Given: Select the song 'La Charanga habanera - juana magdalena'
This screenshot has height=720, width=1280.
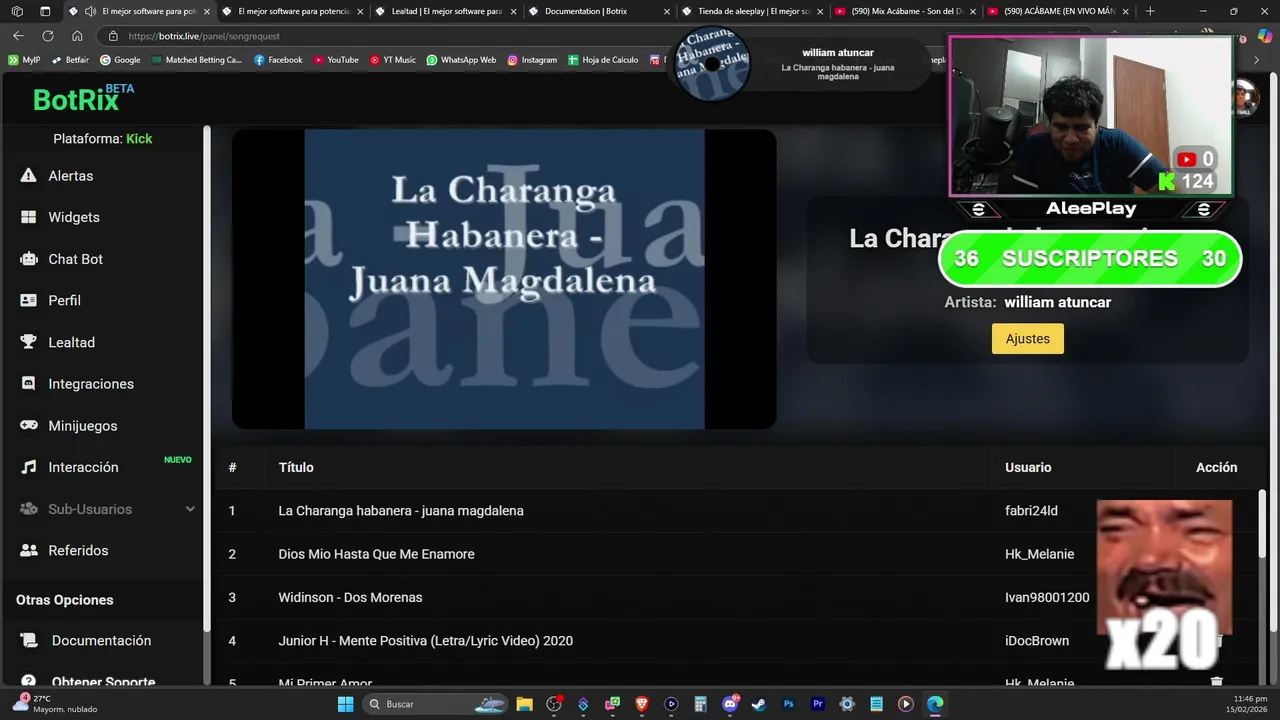Looking at the screenshot, I should point(401,511).
